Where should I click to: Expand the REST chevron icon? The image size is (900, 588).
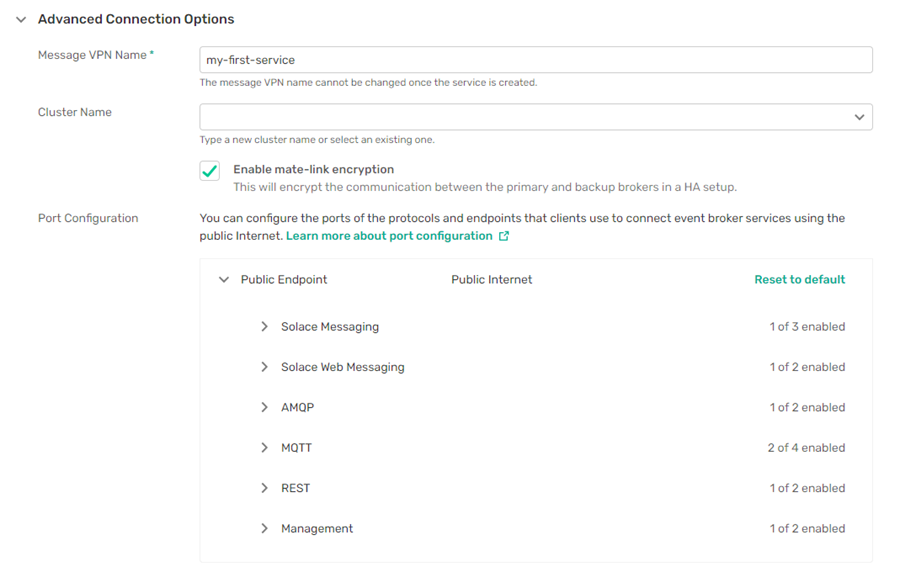click(x=264, y=488)
